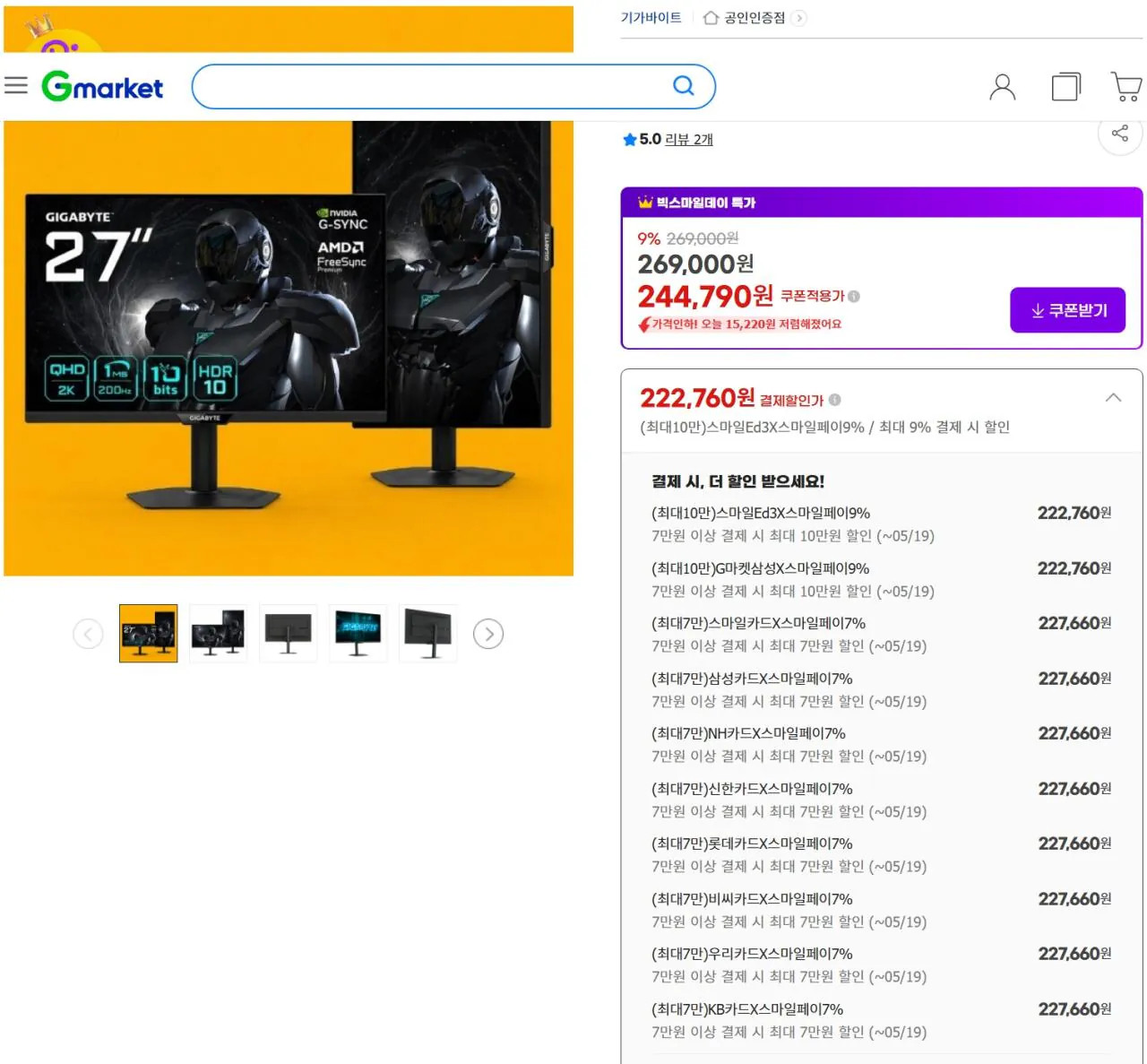1147x1064 pixels.
Task: Show previous product thumbnails arrow
Action: coord(88,634)
